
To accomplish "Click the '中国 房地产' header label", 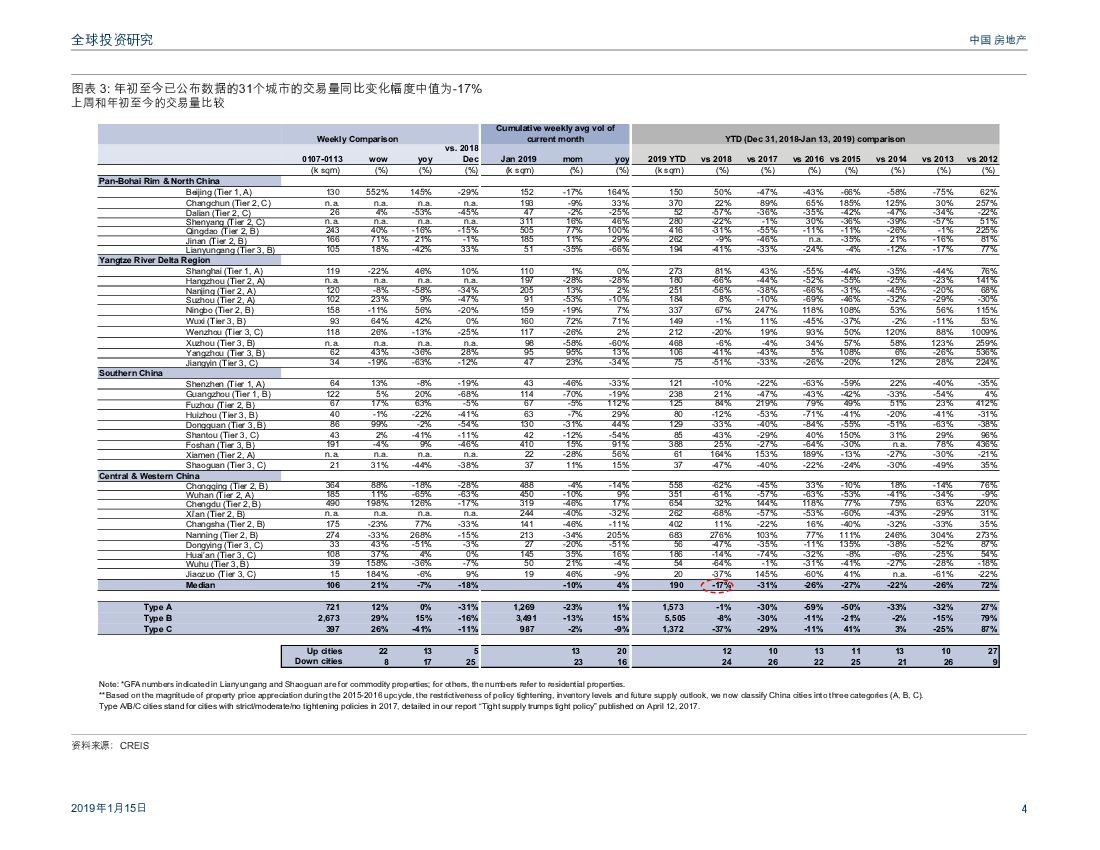I will (998, 40).
